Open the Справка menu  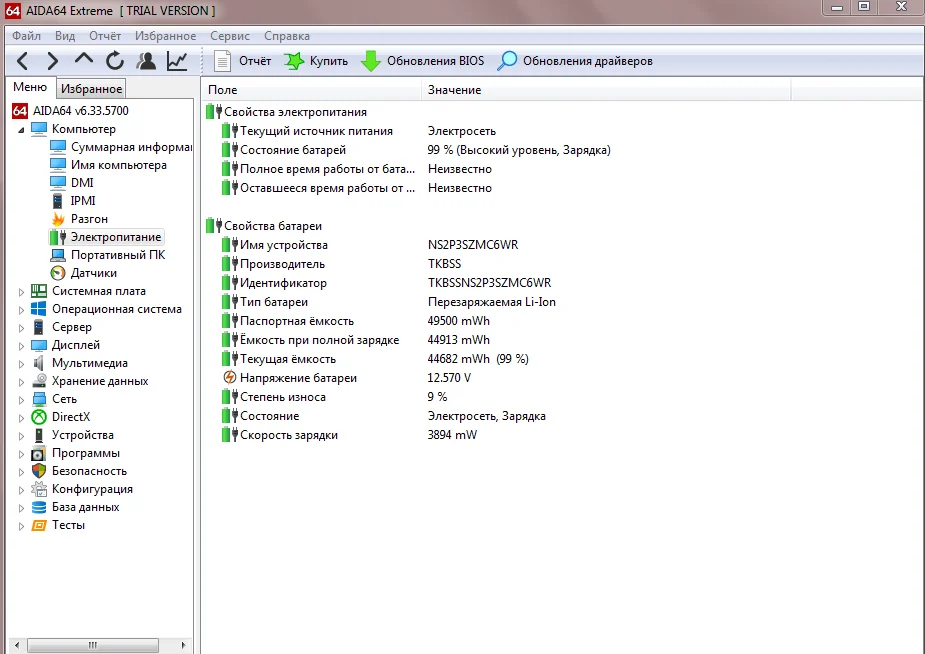[x=287, y=36]
